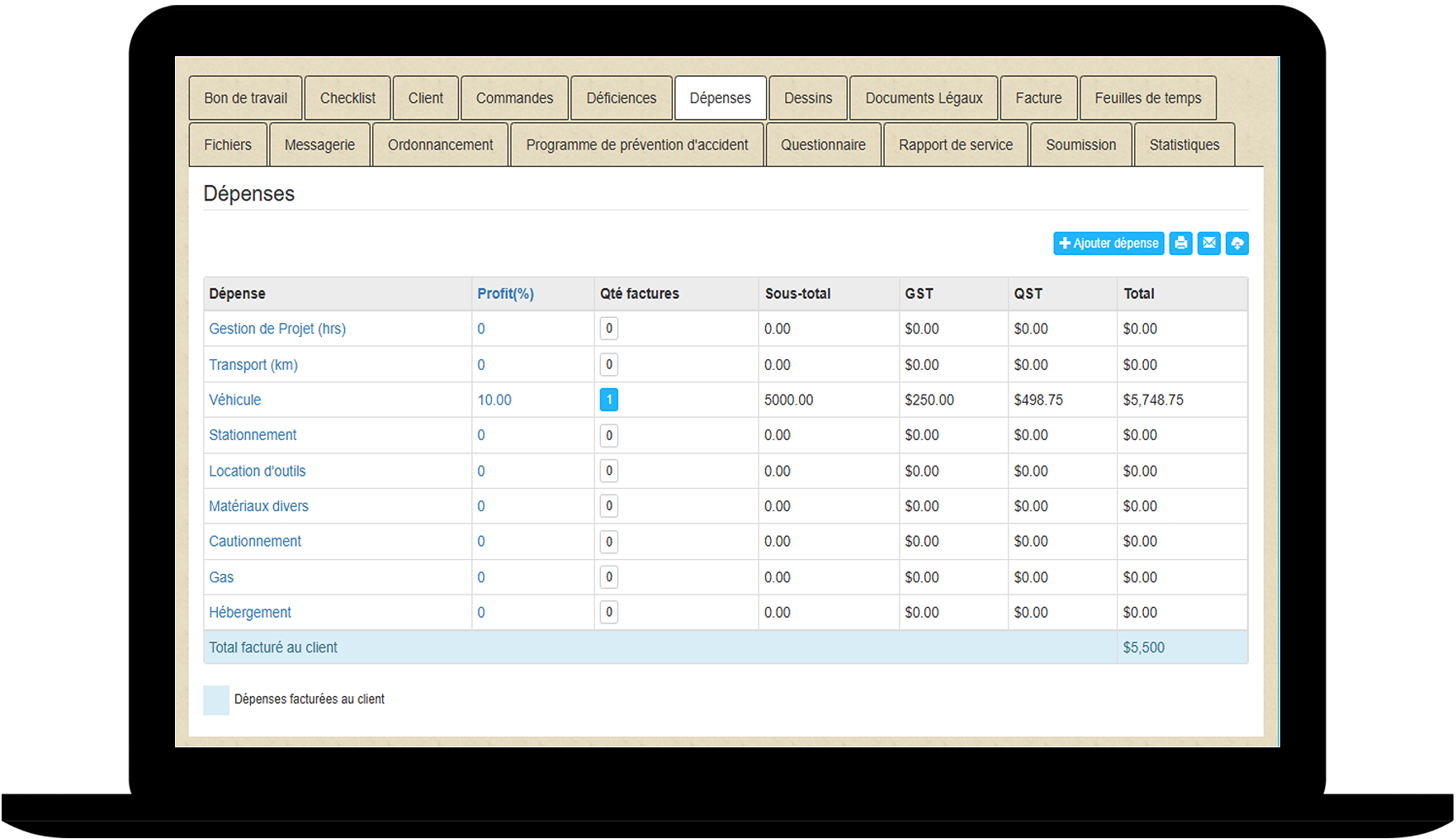Click the invoice count badge for Hébergement

click(608, 612)
